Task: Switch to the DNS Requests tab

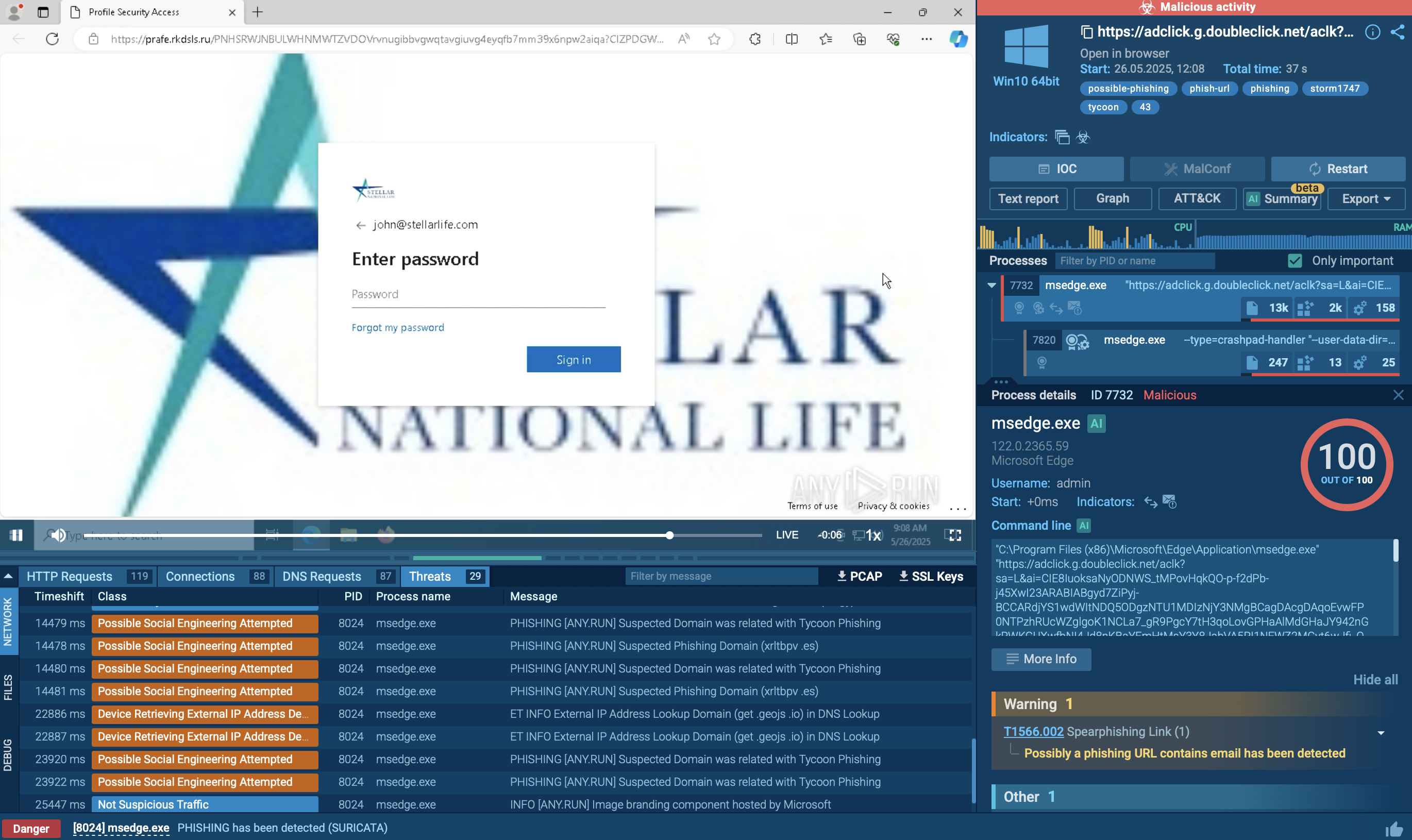Action: [x=322, y=576]
